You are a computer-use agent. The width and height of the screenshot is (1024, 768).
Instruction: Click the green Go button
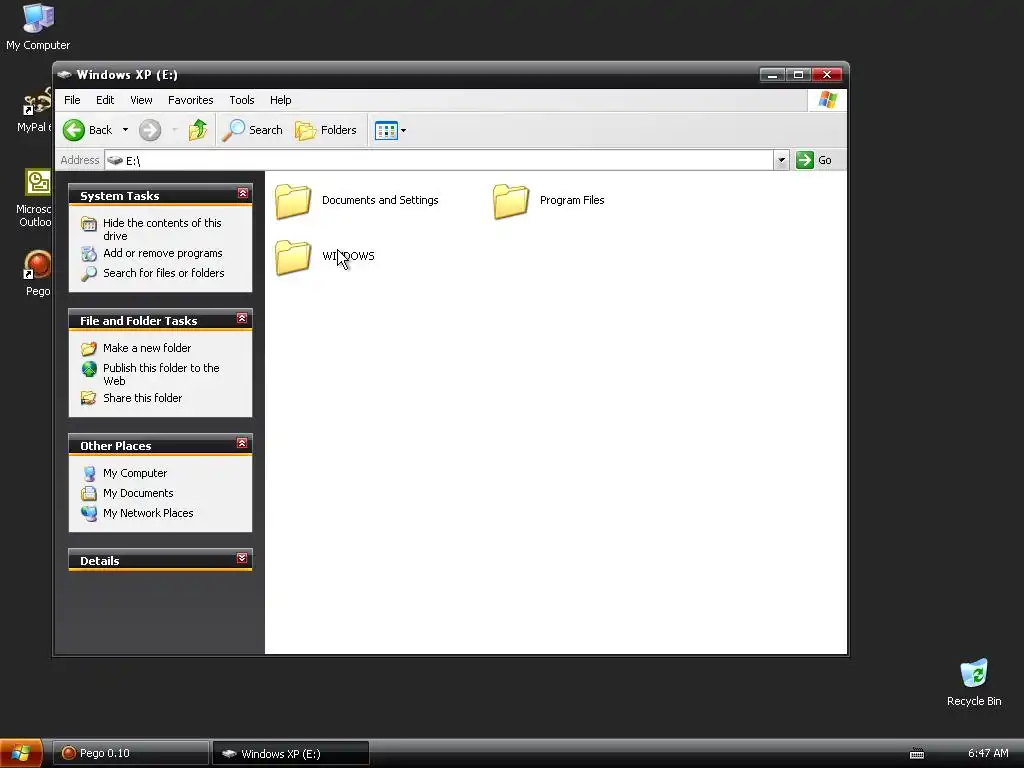[x=814, y=160]
